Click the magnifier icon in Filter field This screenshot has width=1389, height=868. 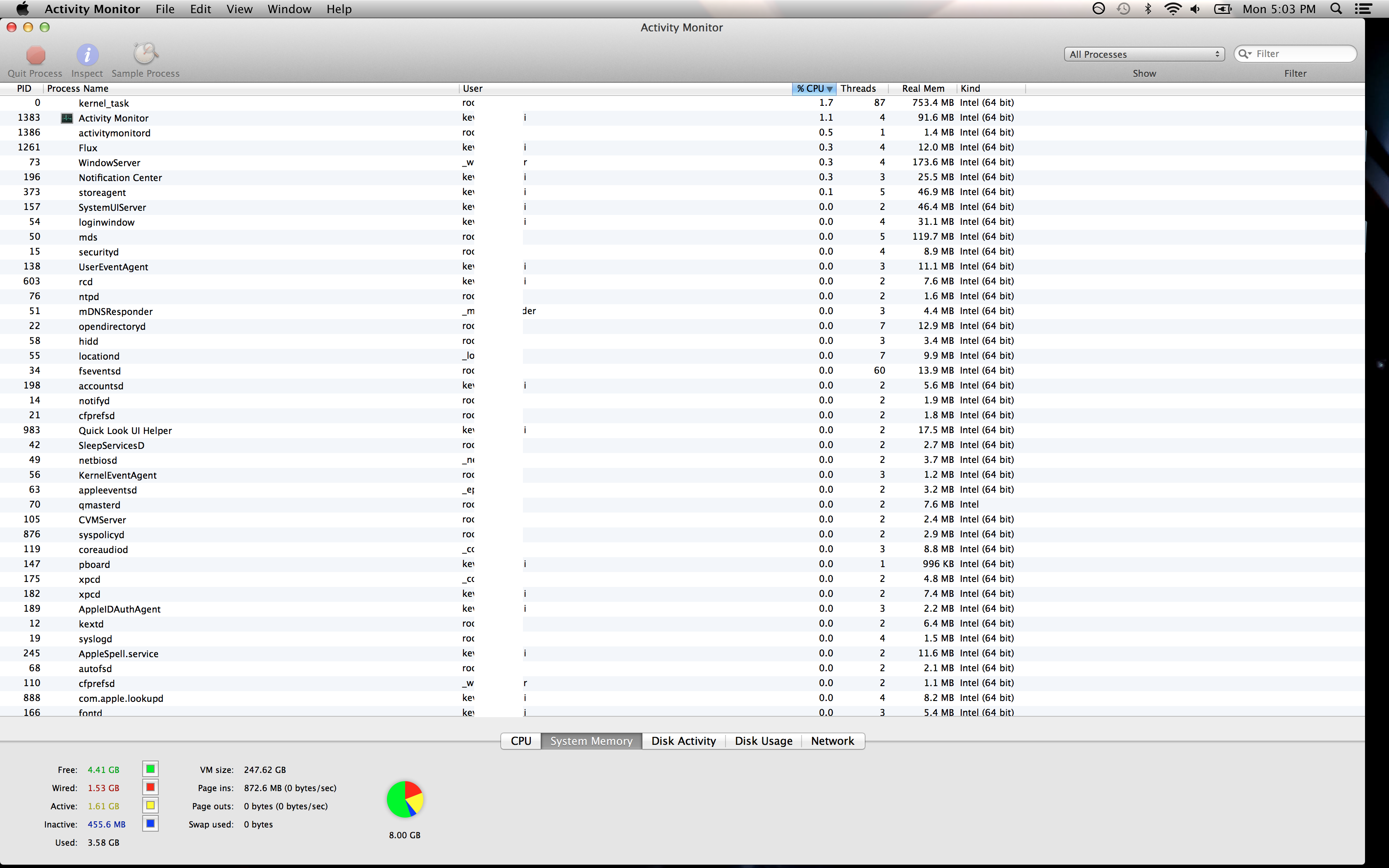(1245, 54)
